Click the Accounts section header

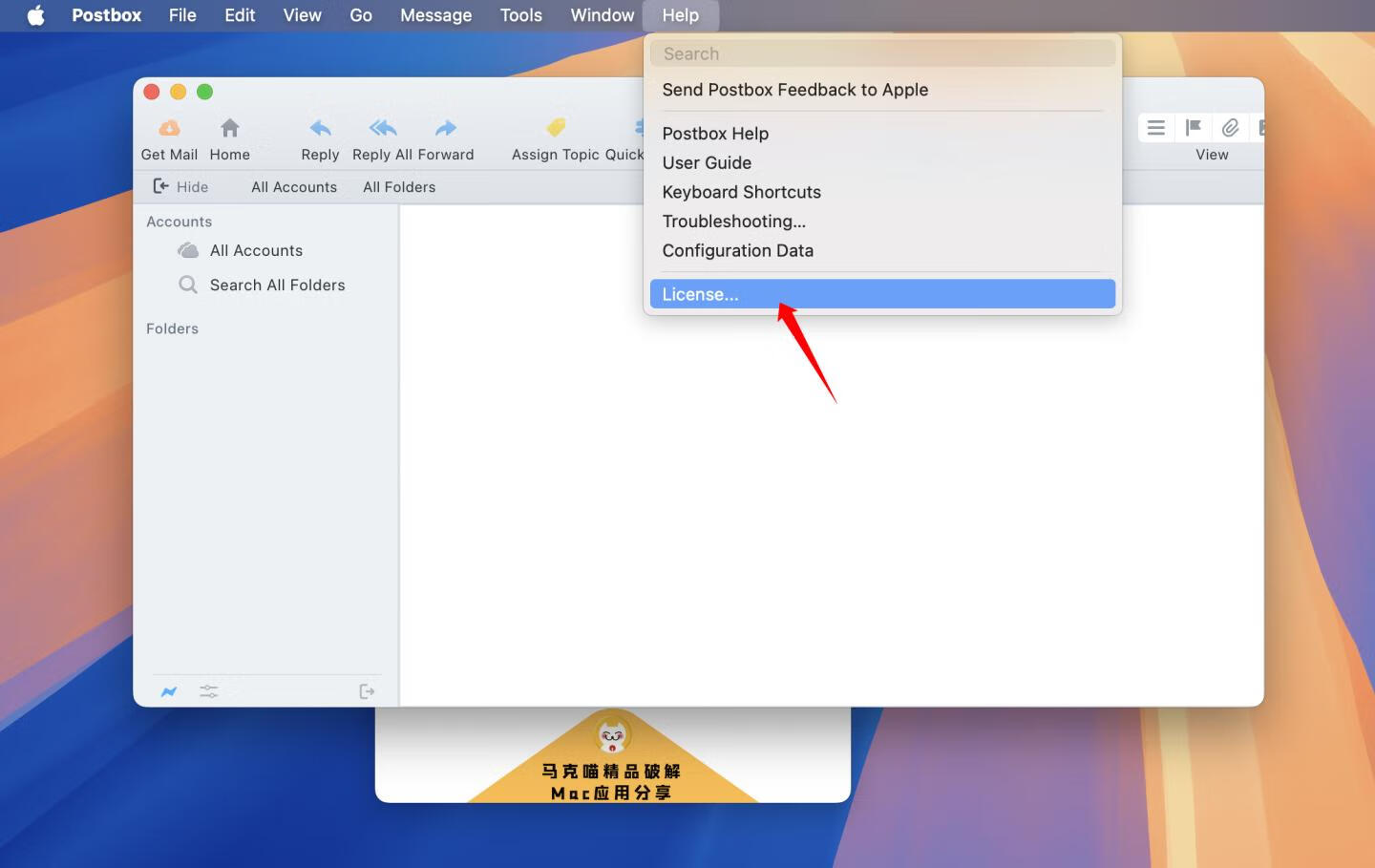coord(179,222)
